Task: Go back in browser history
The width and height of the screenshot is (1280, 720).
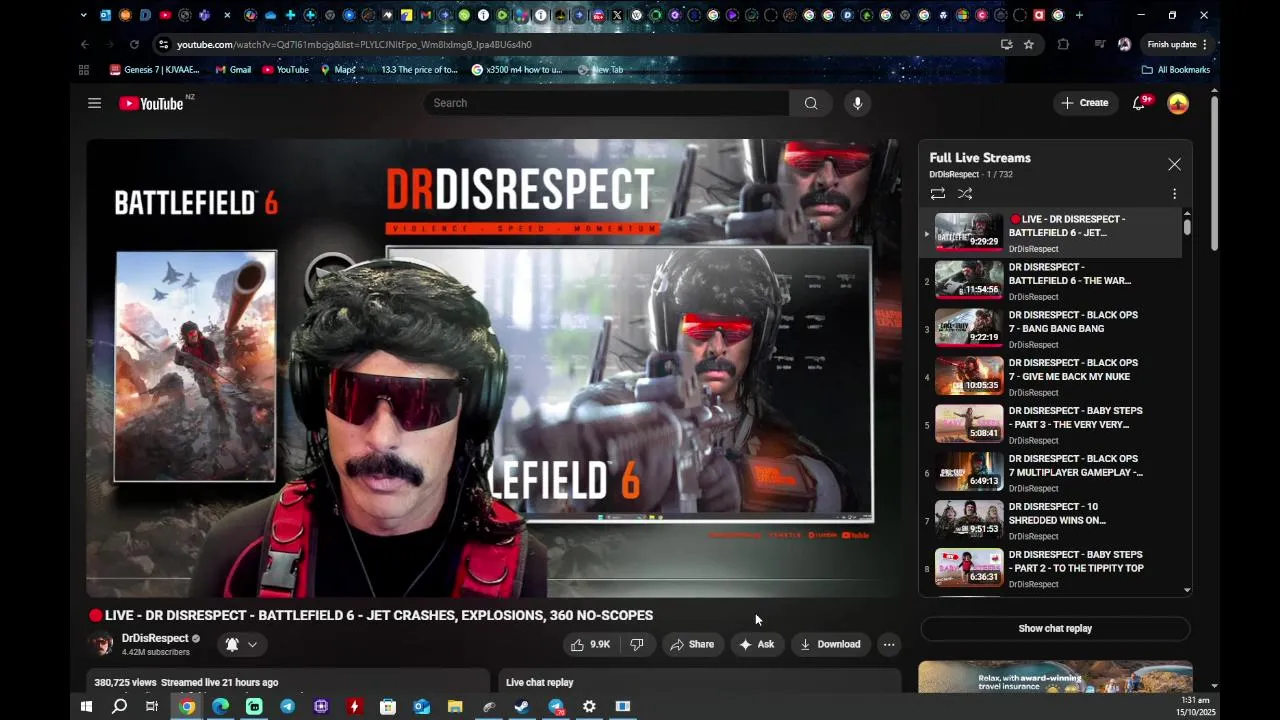Action: (85, 44)
